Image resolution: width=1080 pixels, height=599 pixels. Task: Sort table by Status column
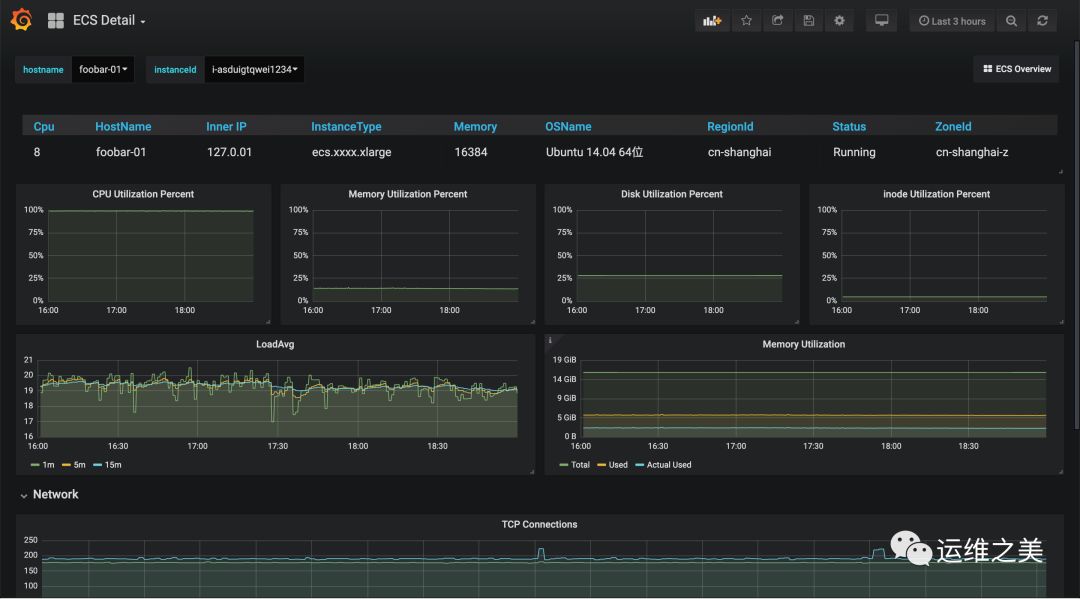click(849, 127)
